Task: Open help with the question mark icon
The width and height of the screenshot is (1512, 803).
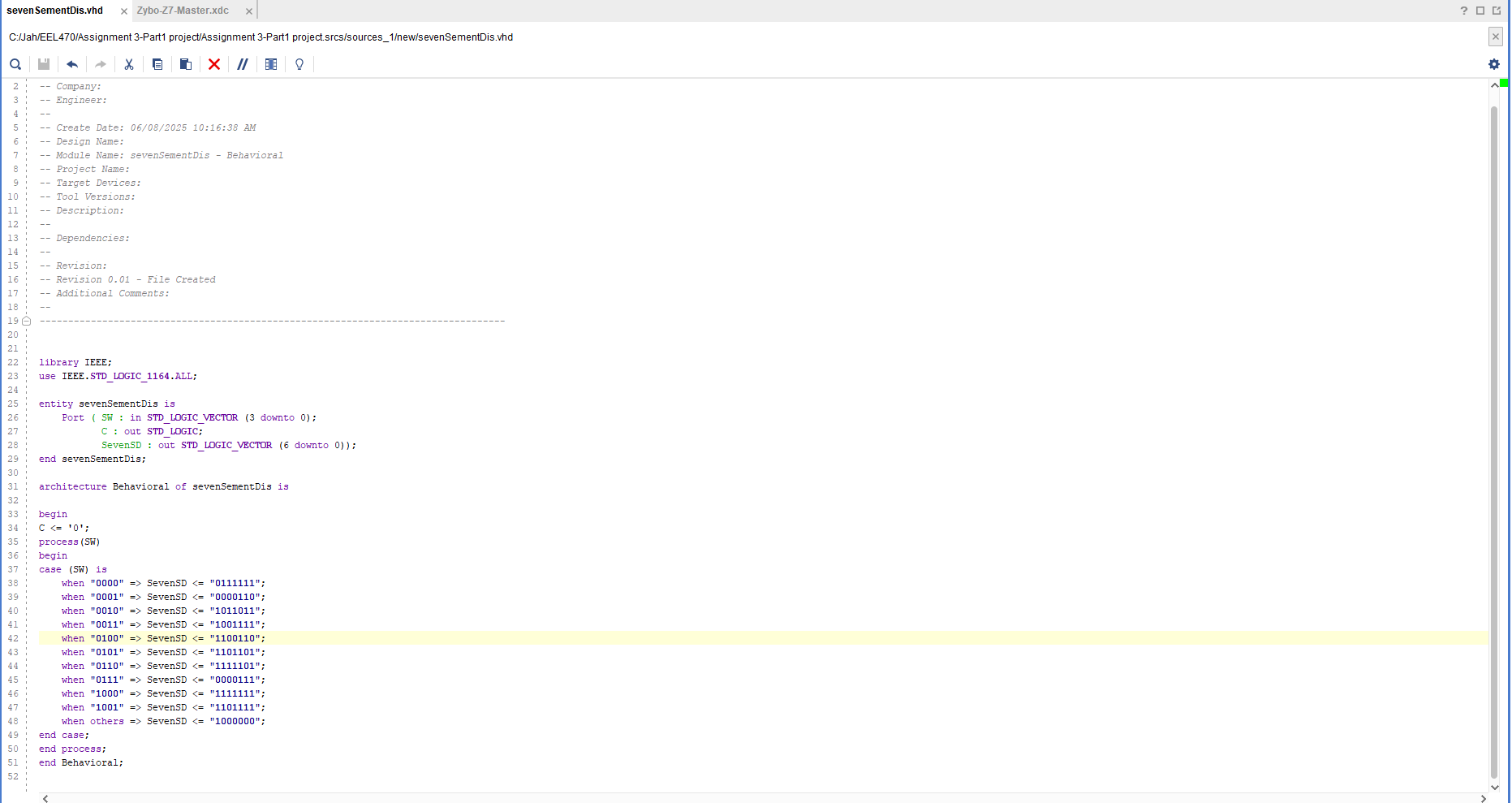Action: (x=1464, y=11)
